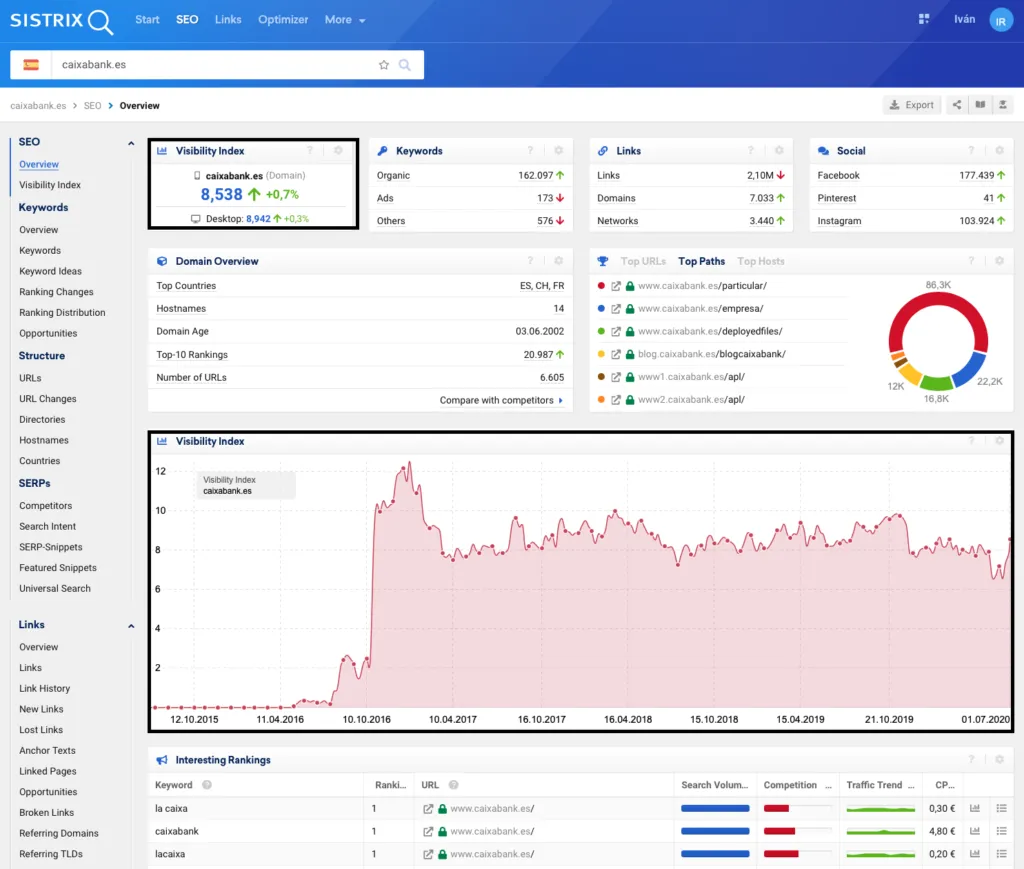1024x869 pixels.
Task: Click Compare with competitors link
Action: pyautogui.click(x=501, y=400)
